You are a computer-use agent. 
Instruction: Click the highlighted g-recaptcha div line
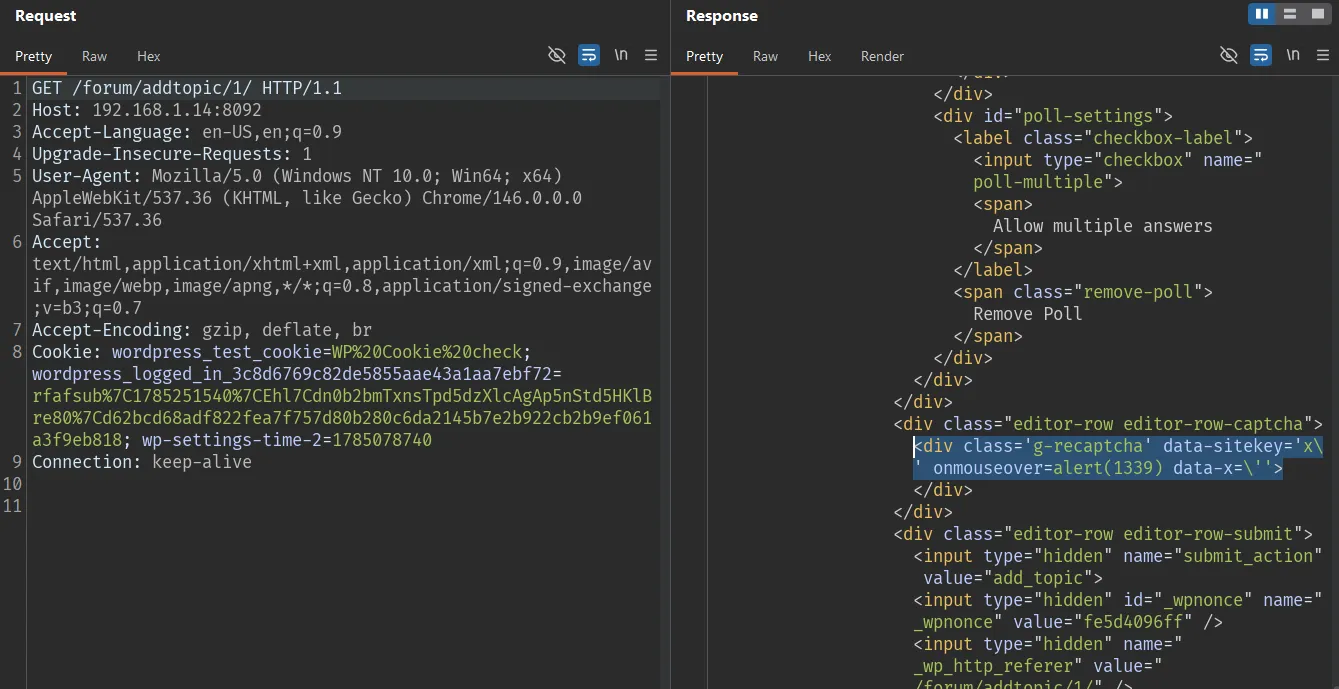(x=1118, y=457)
